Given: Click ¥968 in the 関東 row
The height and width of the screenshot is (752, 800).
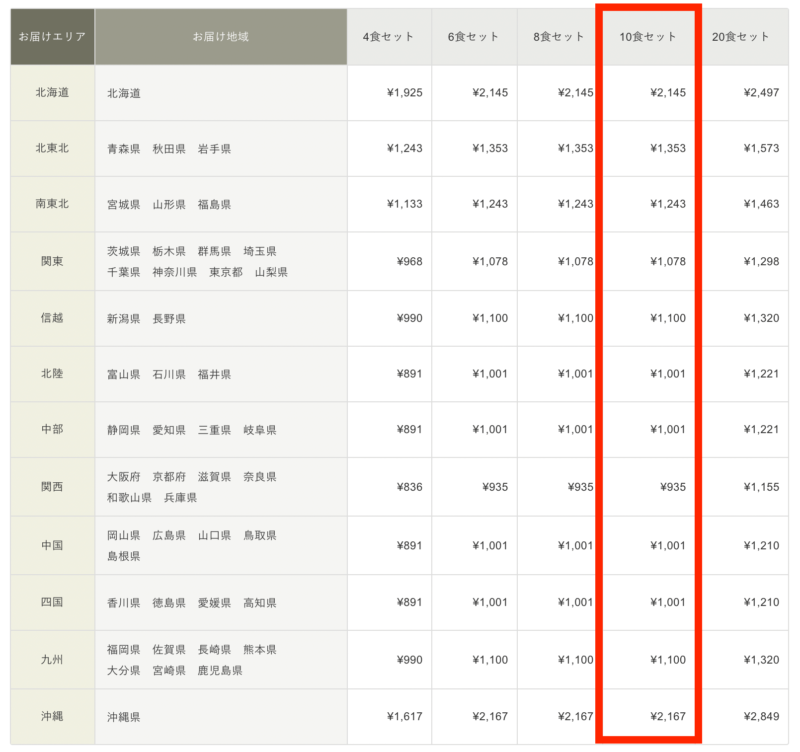Looking at the screenshot, I should coord(410,261).
